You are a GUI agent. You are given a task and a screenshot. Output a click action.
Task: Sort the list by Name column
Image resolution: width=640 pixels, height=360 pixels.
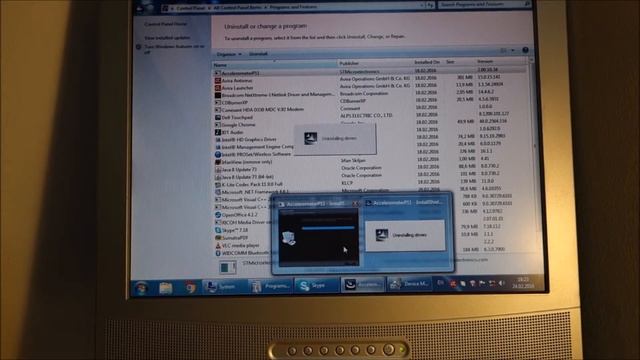coord(274,64)
